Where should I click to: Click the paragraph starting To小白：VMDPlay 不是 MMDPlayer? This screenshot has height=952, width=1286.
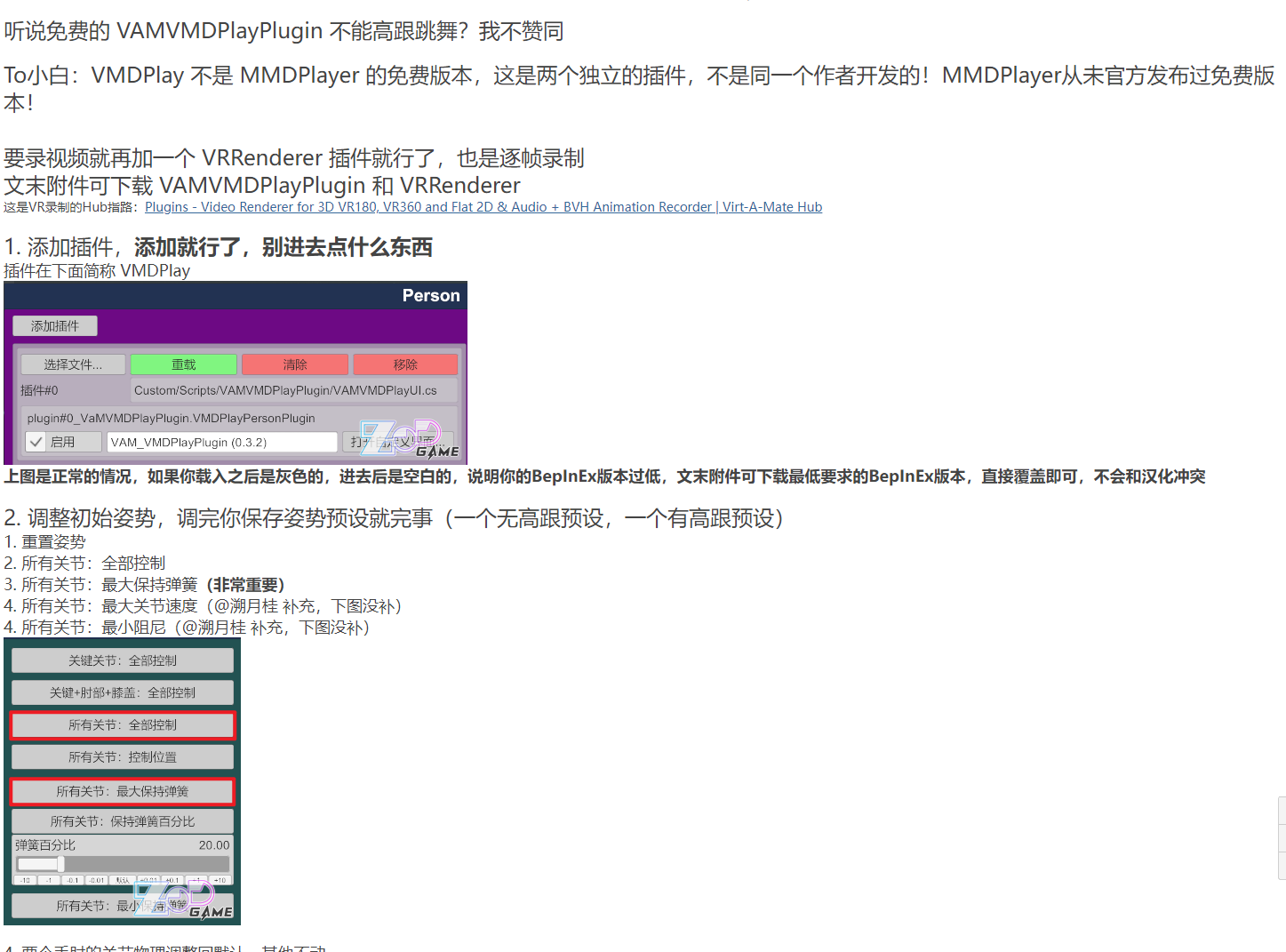[x=640, y=89]
